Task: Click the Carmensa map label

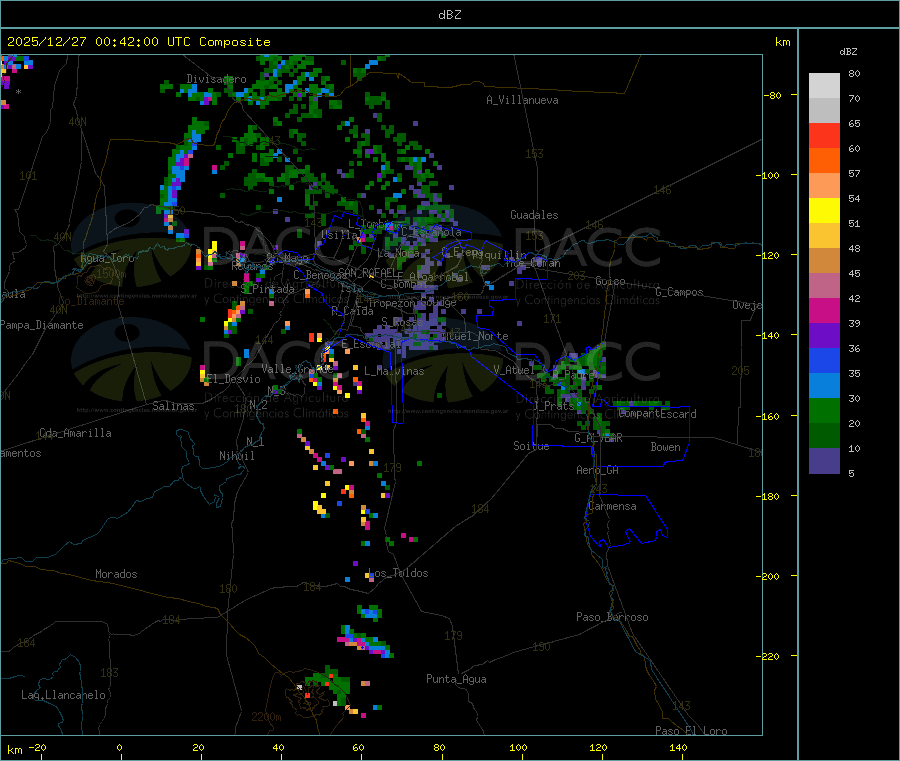Action: point(612,506)
